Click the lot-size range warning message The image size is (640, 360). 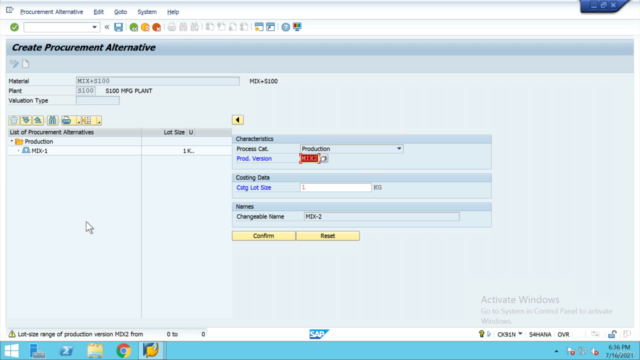coord(107,334)
